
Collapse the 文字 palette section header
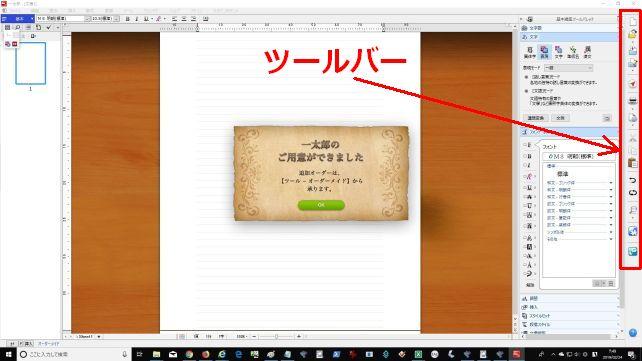(x=569, y=37)
